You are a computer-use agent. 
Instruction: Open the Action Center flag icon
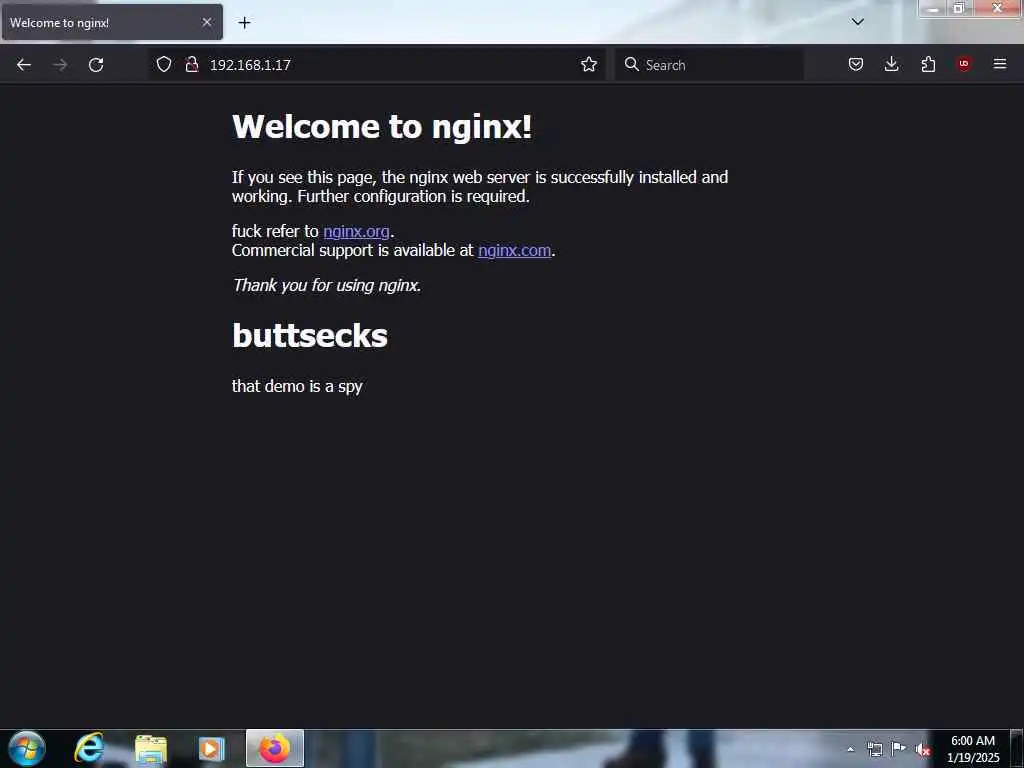coord(899,749)
